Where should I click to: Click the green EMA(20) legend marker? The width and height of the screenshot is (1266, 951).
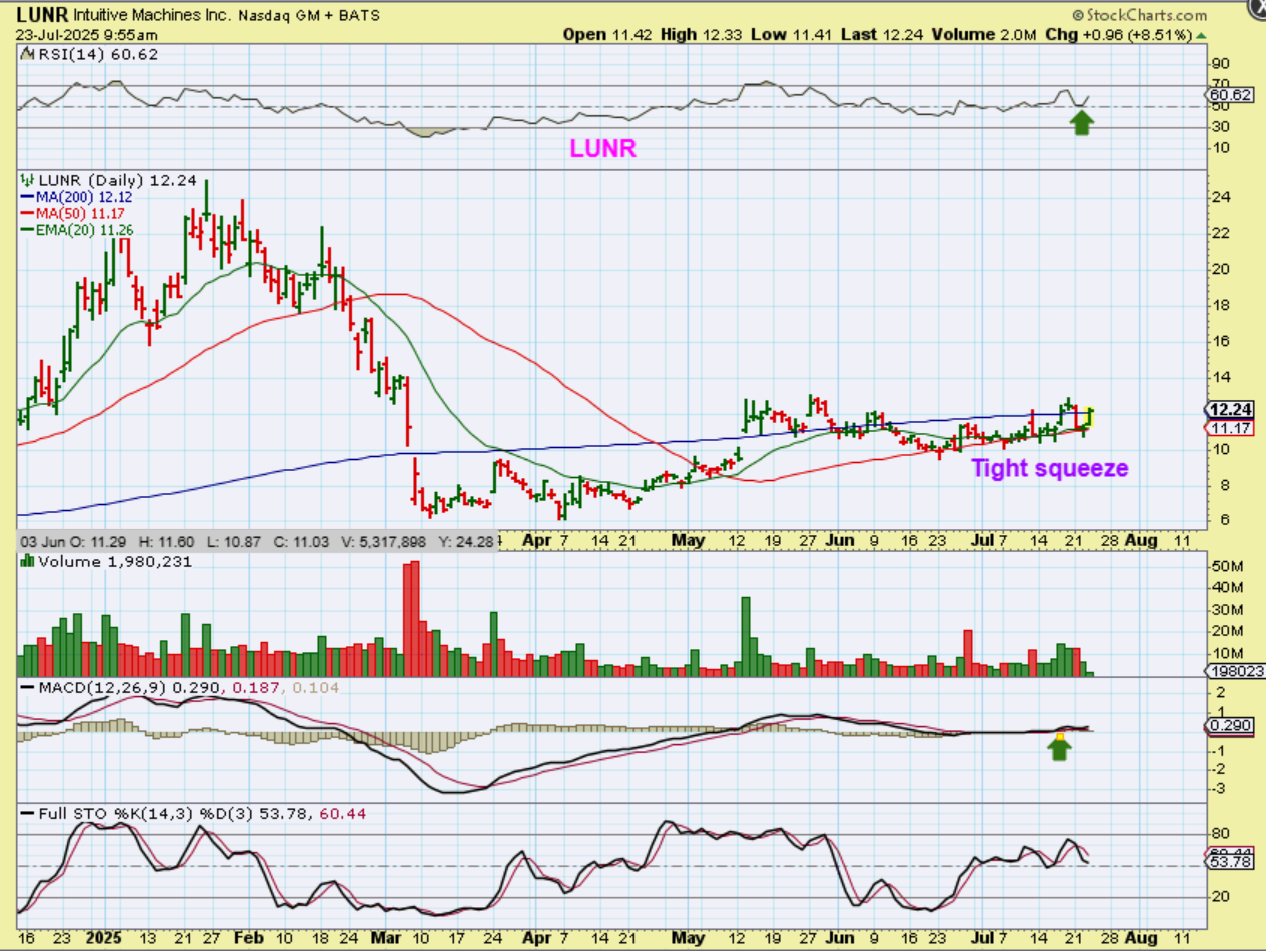[x=25, y=229]
